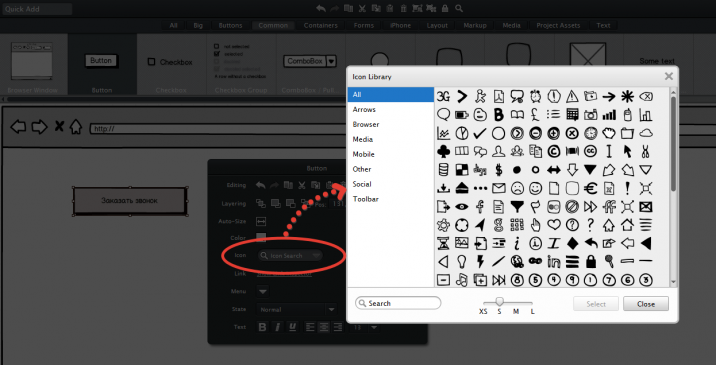Select the lightbulb icon
This screenshot has height=365, width=716.
pos(462,261)
